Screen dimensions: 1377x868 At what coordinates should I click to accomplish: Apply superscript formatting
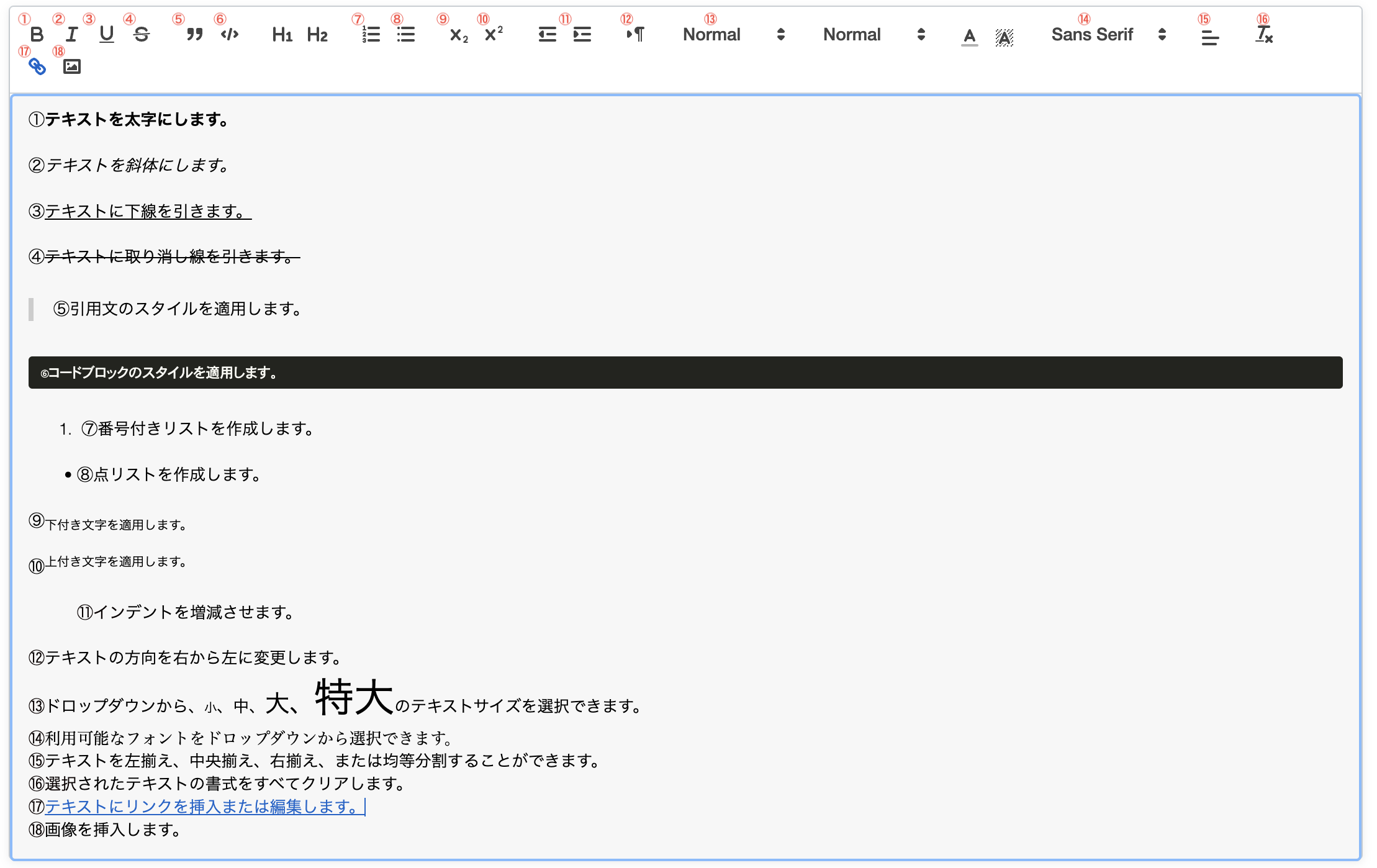tap(494, 35)
